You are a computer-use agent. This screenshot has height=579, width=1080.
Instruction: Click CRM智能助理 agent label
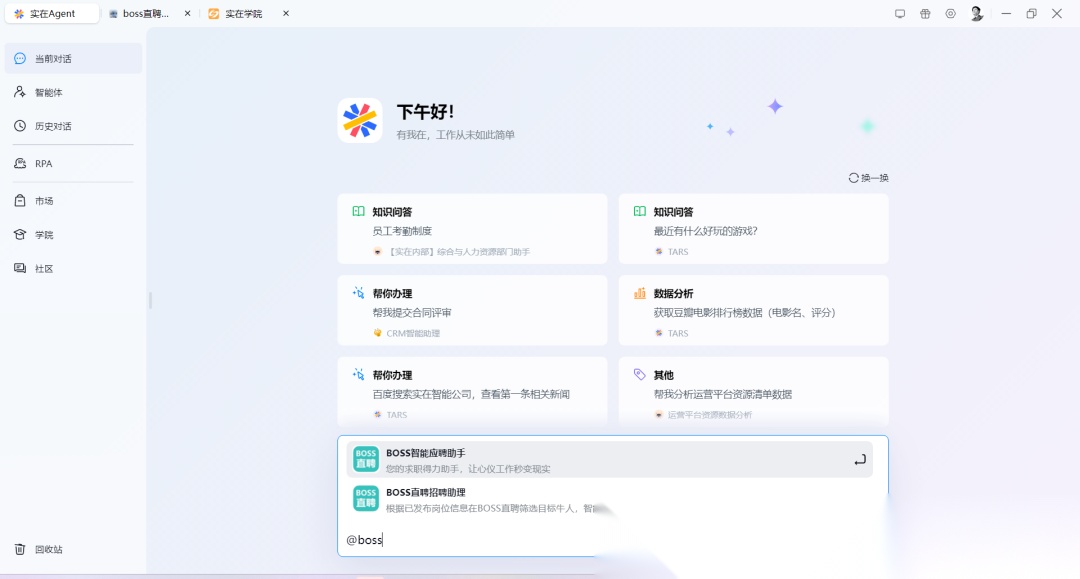click(x=413, y=333)
